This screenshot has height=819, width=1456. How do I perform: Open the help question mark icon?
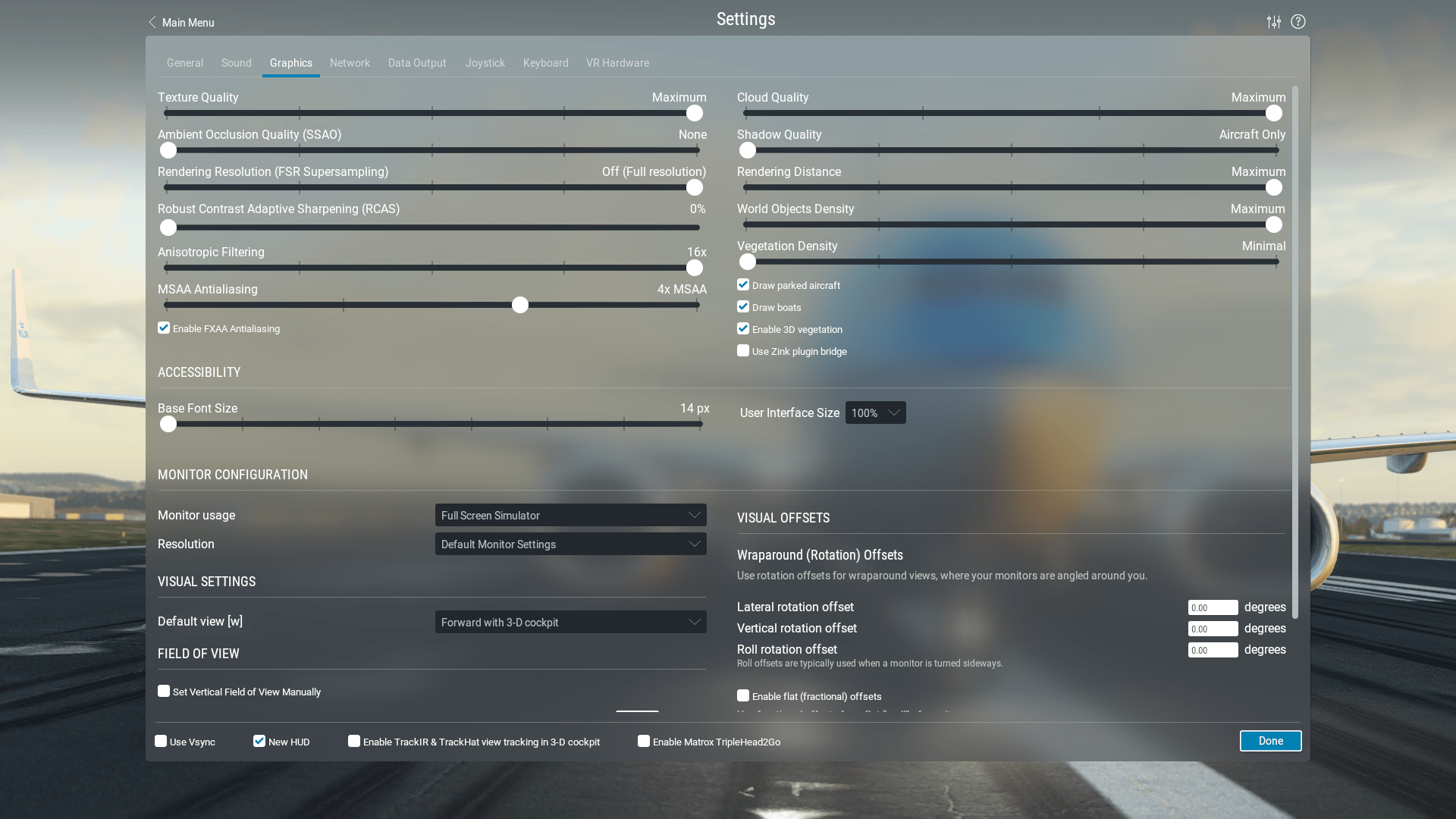1298,22
